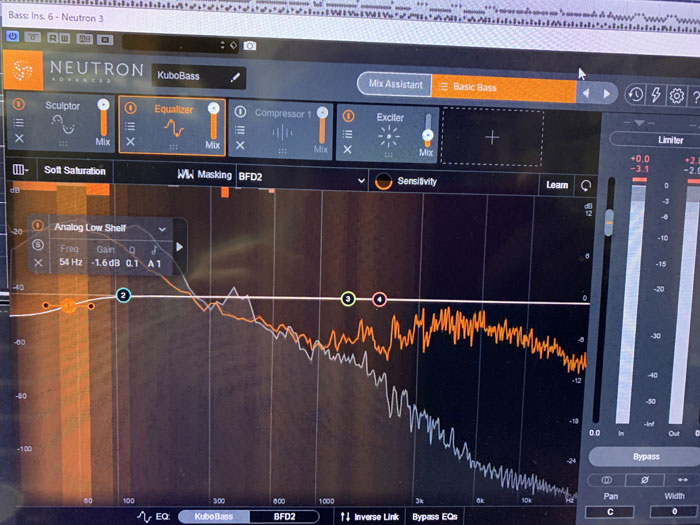The image size is (700, 525).
Task: Open settings gear icon
Action: click(x=676, y=96)
